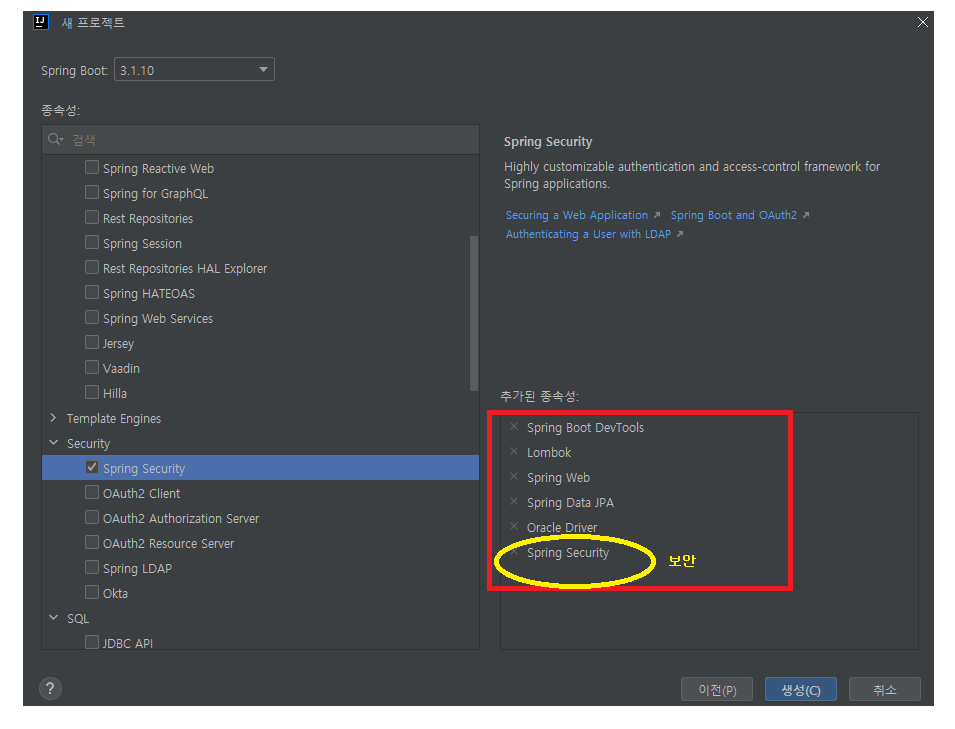Click the 이전(P) previous button

pos(717,689)
